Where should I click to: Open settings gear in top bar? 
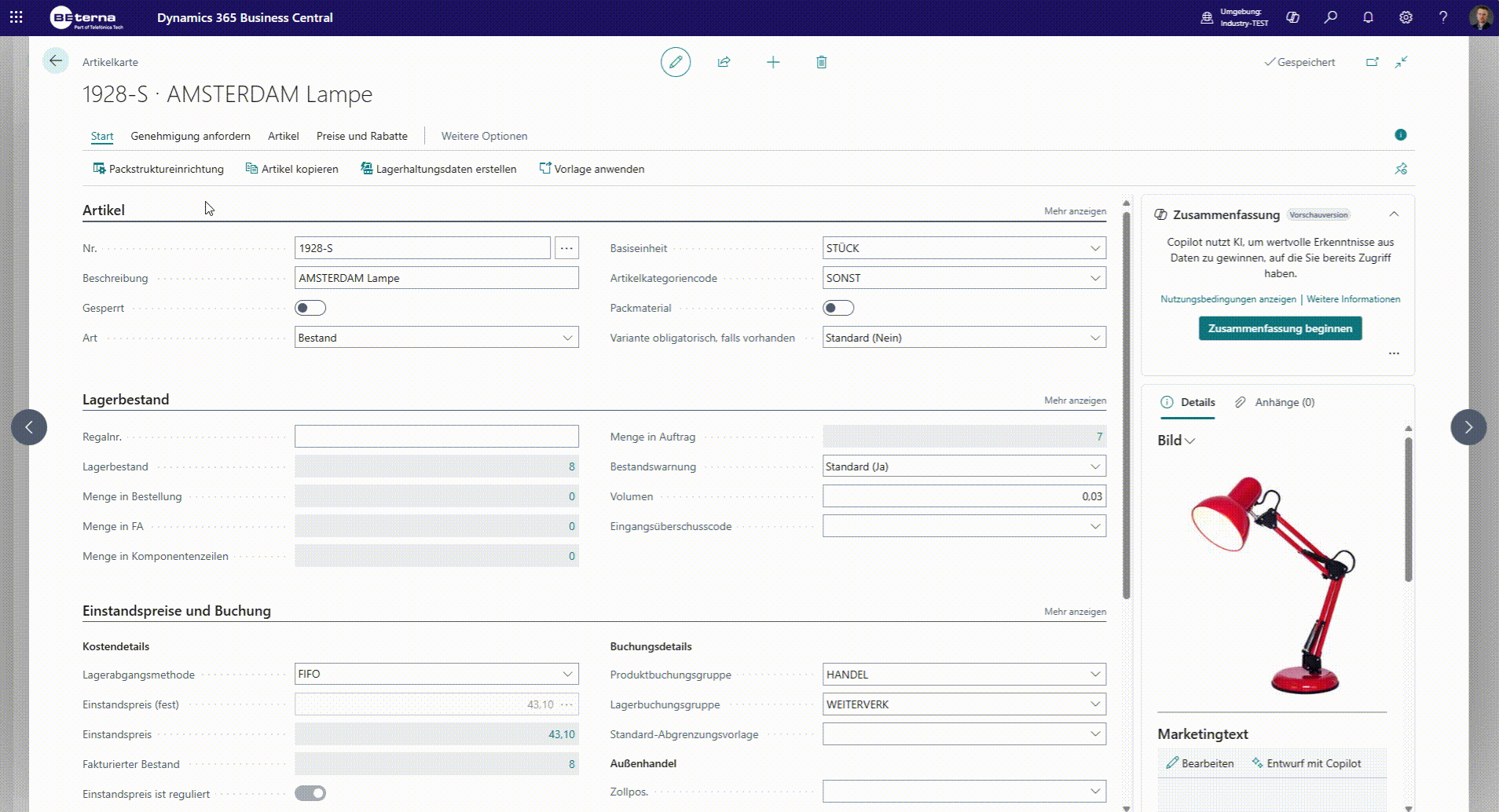click(x=1406, y=17)
